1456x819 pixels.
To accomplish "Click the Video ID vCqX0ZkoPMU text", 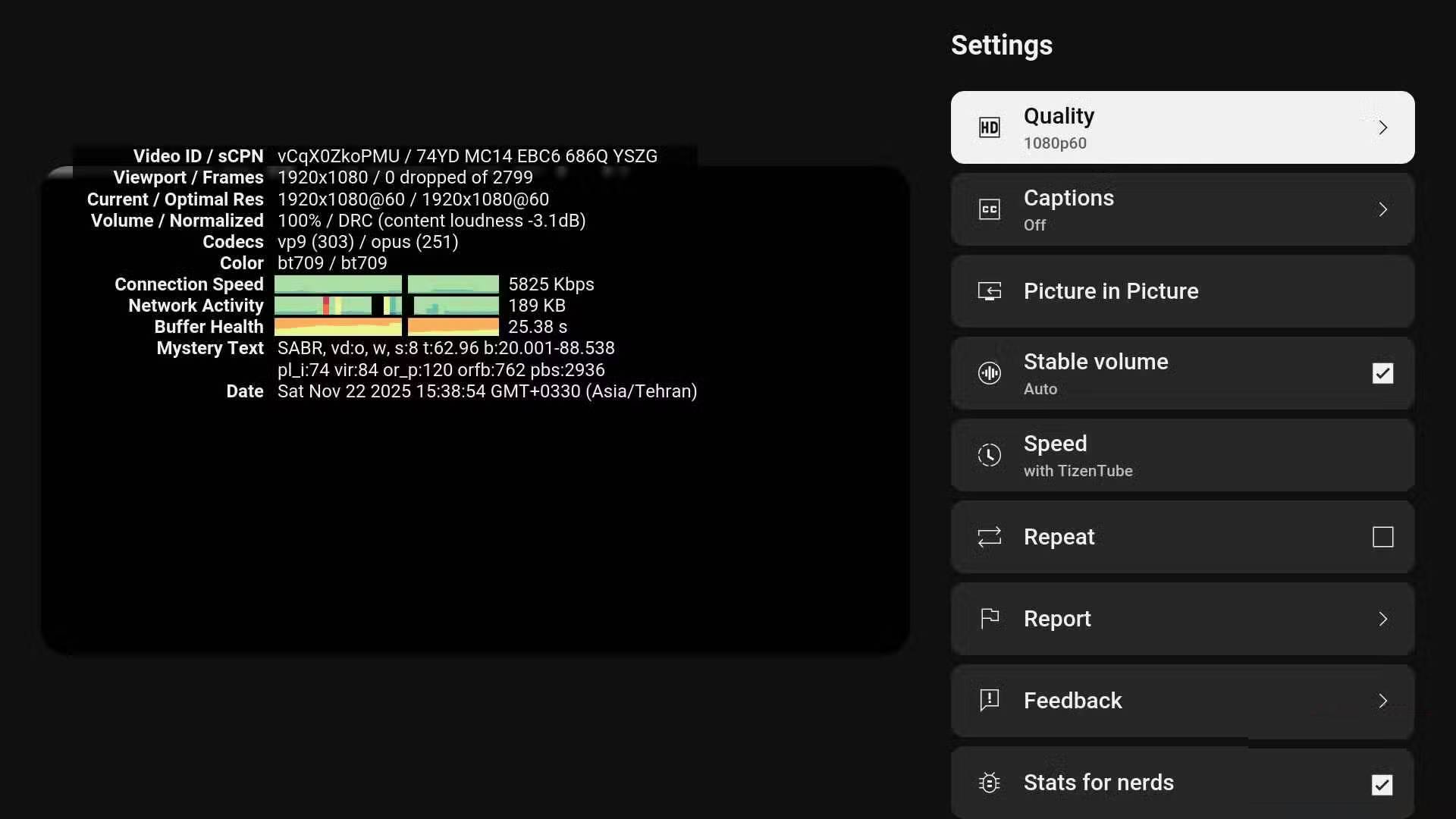I will [337, 156].
